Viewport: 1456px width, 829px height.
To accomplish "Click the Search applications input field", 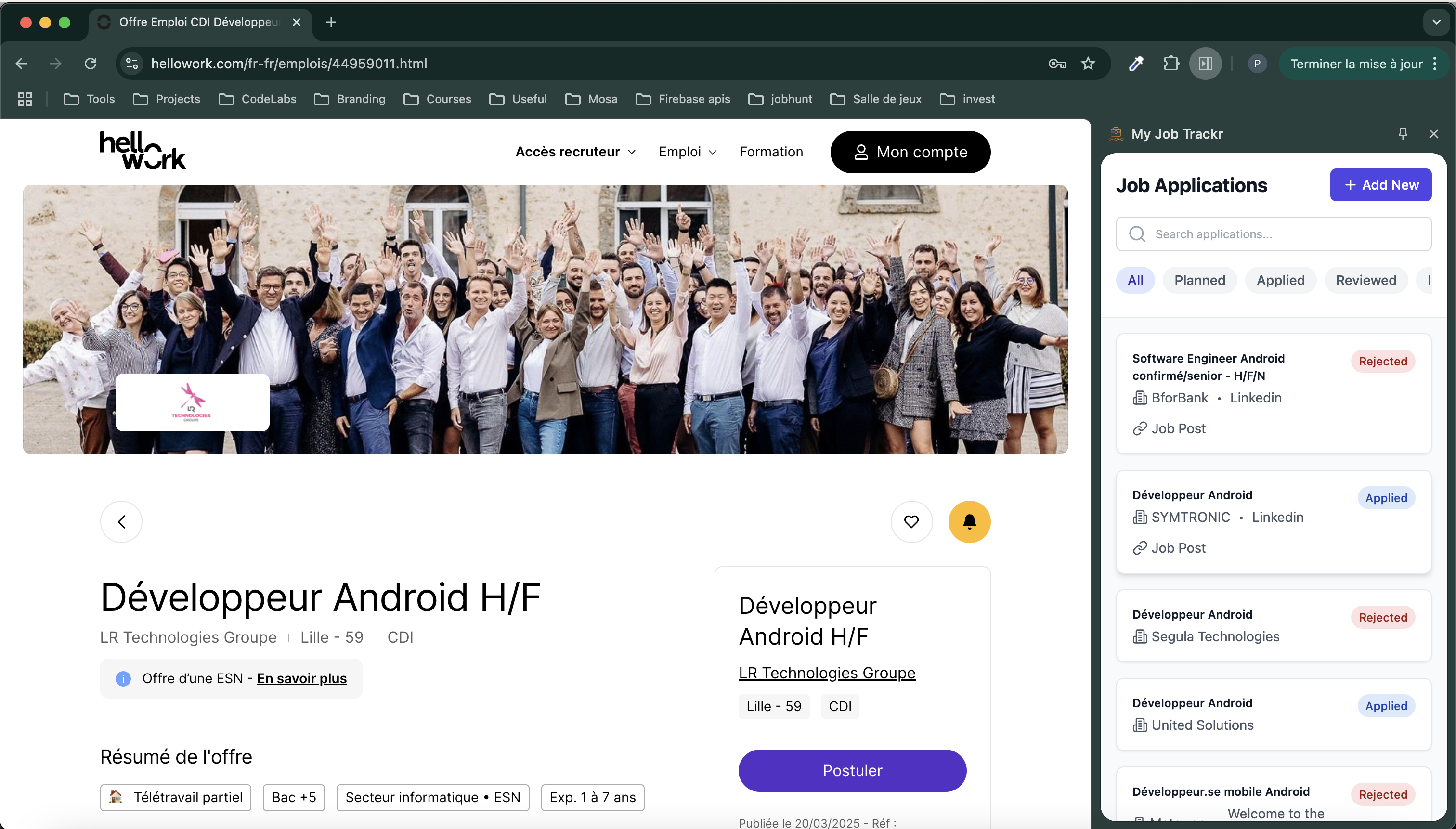I will pyautogui.click(x=1274, y=233).
